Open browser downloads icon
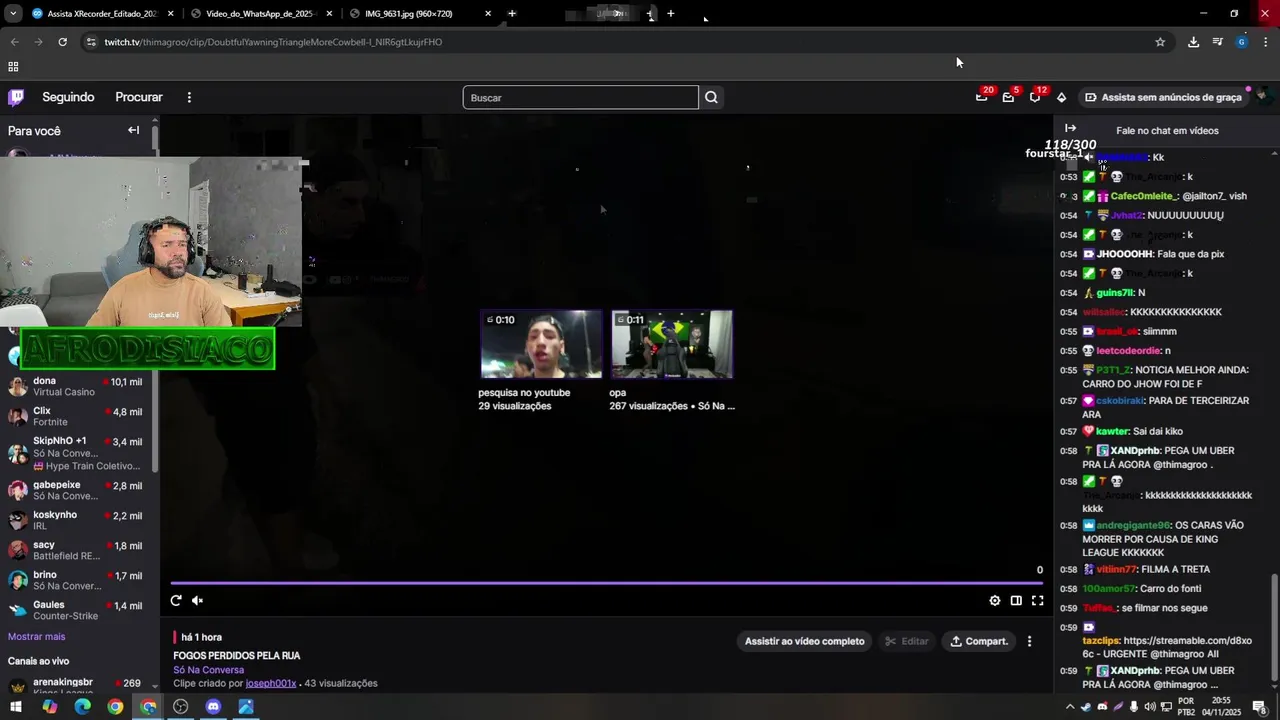This screenshot has height=720, width=1280. point(1193,42)
